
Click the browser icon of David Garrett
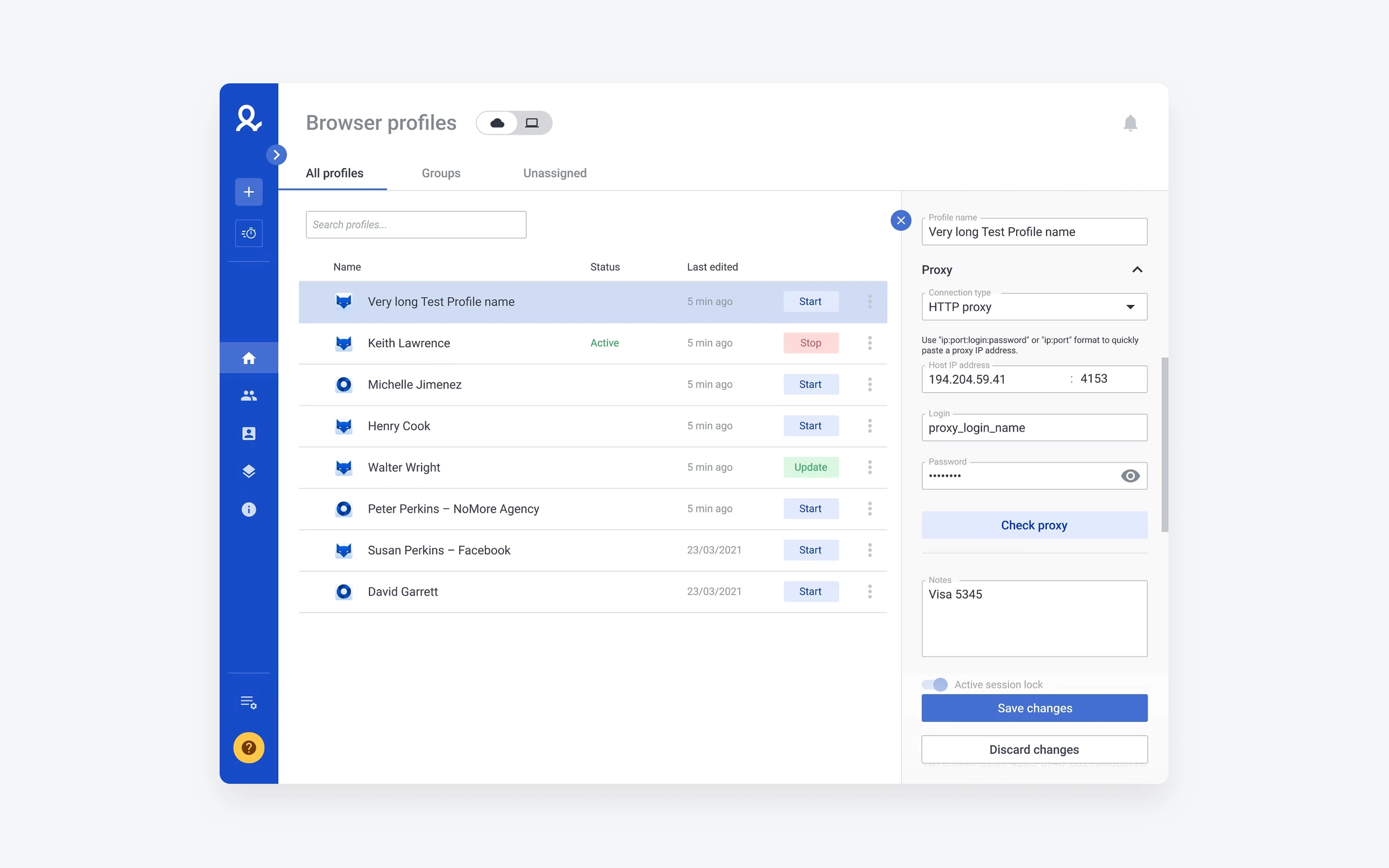click(343, 591)
